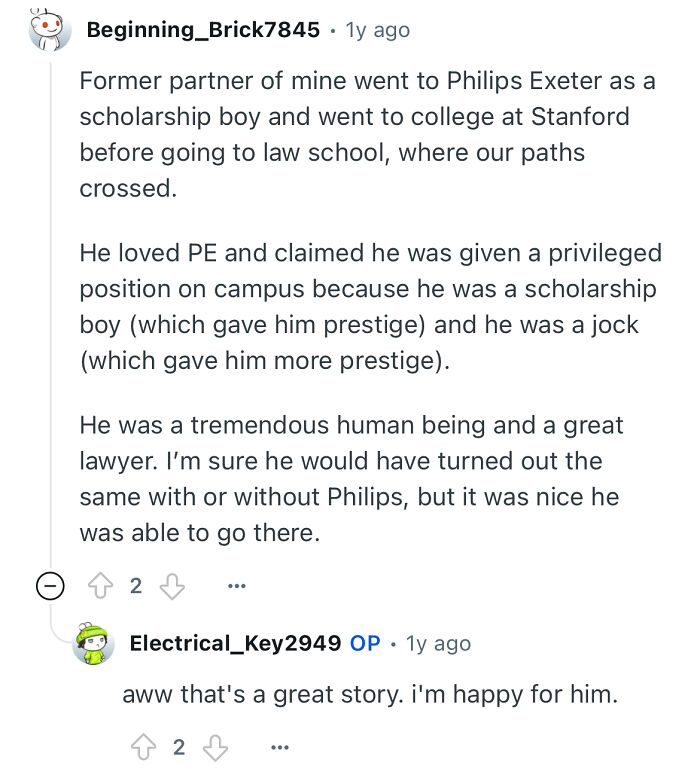The height and width of the screenshot is (769, 700).
Task: Click the timestamp on Beginning_Brick7845's comment
Action: [x=377, y=30]
